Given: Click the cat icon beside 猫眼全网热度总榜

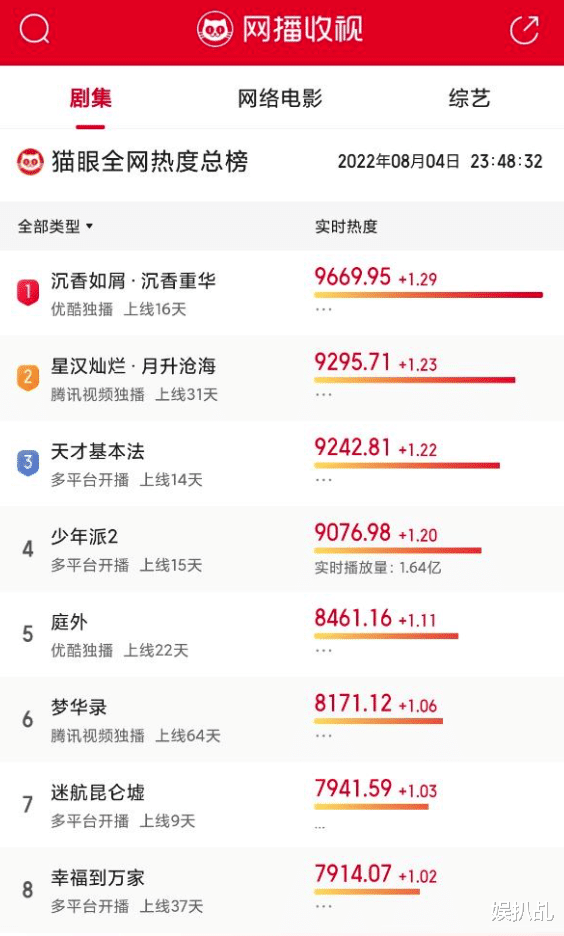Looking at the screenshot, I should pyautogui.click(x=30, y=162).
